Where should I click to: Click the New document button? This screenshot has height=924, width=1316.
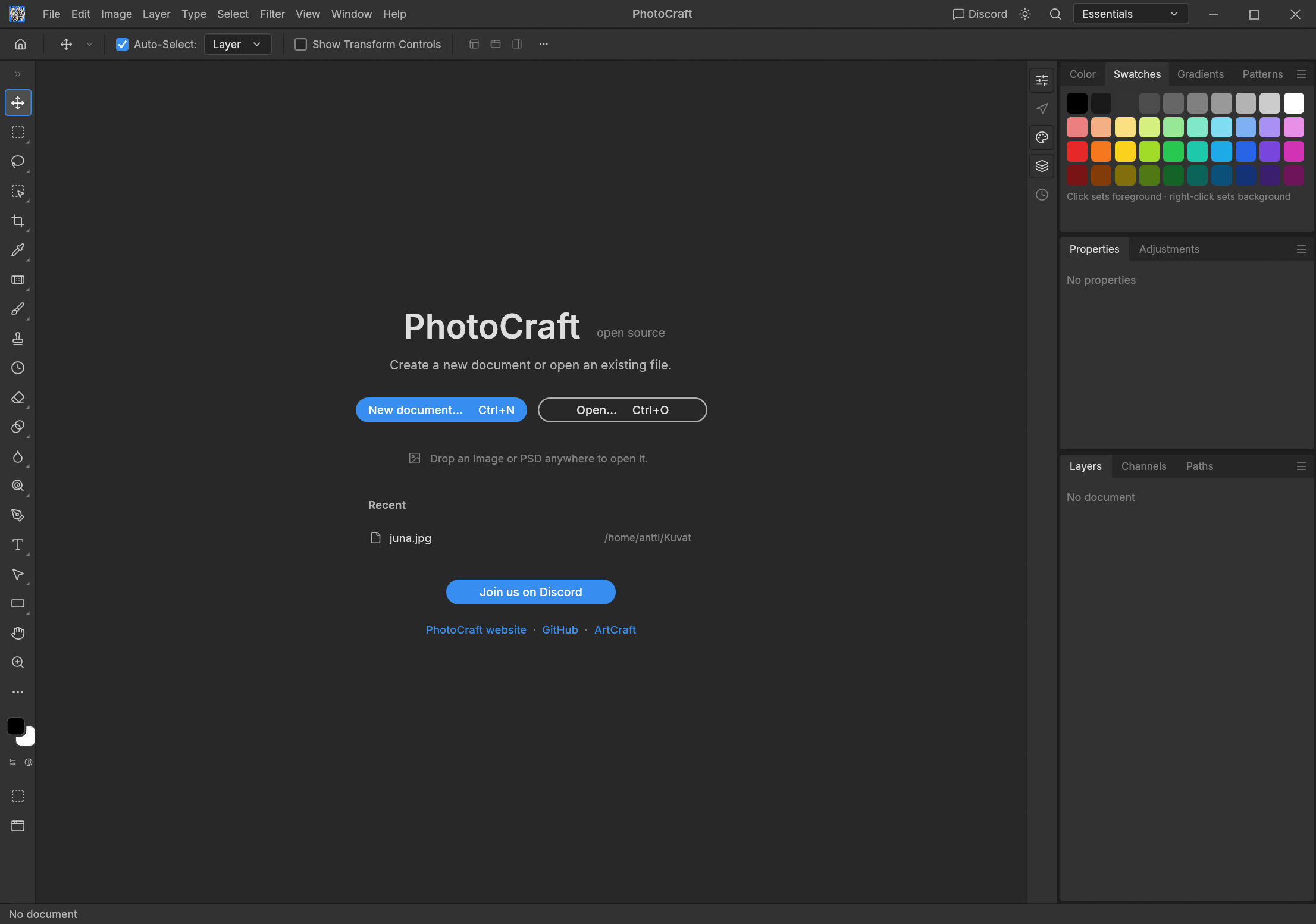click(441, 410)
